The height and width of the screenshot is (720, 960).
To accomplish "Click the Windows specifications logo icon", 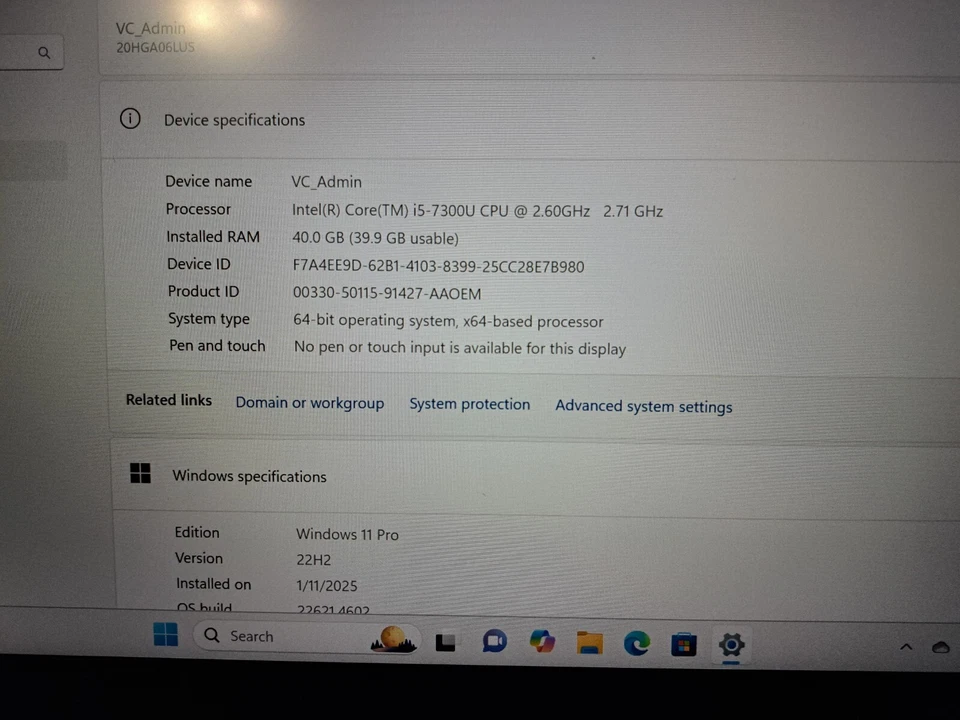I will (140, 473).
